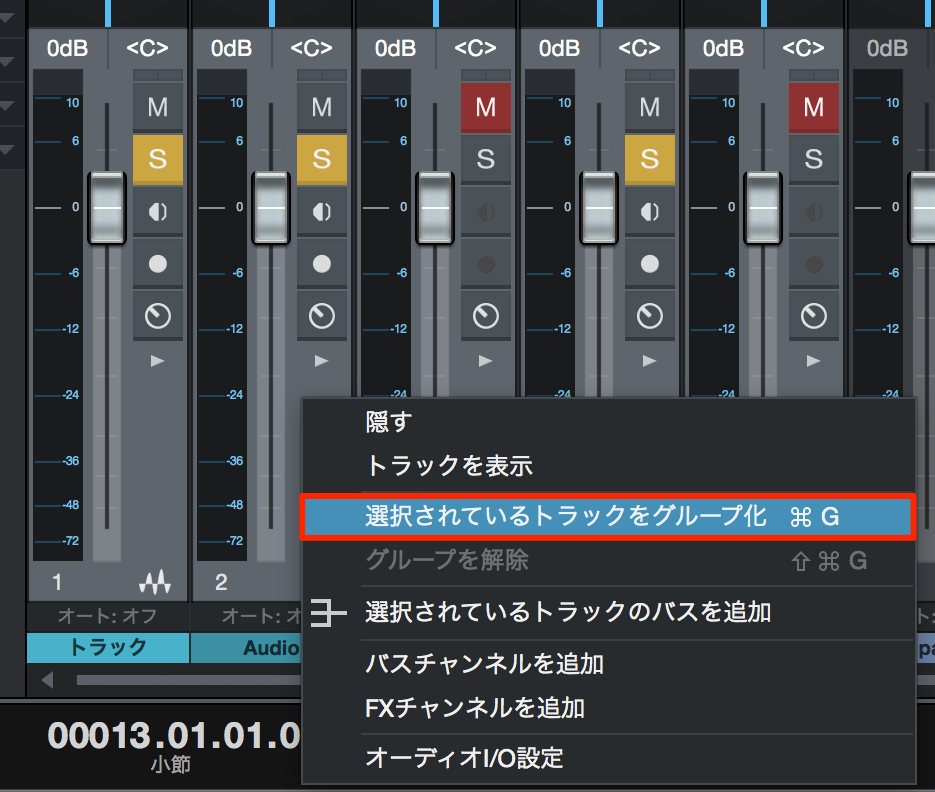Arm record button on channel 1
The image size is (935, 792).
pyautogui.click(x=157, y=264)
